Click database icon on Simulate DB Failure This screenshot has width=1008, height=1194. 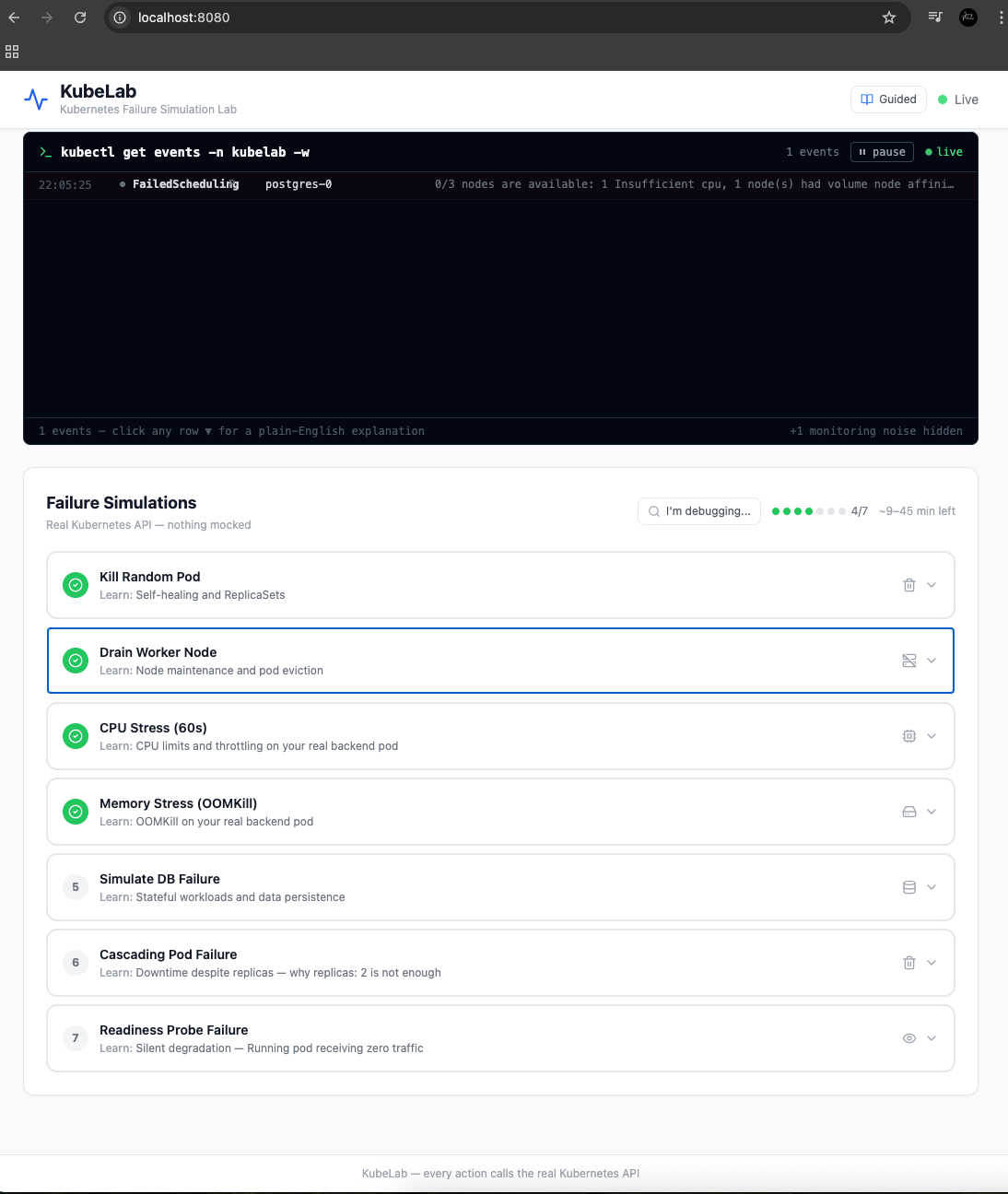[x=908, y=887]
